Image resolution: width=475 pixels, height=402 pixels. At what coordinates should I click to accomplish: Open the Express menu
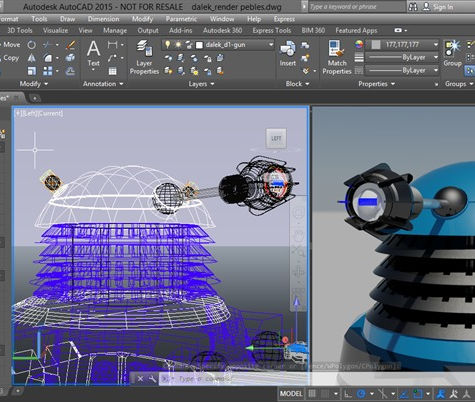point(284,19)
